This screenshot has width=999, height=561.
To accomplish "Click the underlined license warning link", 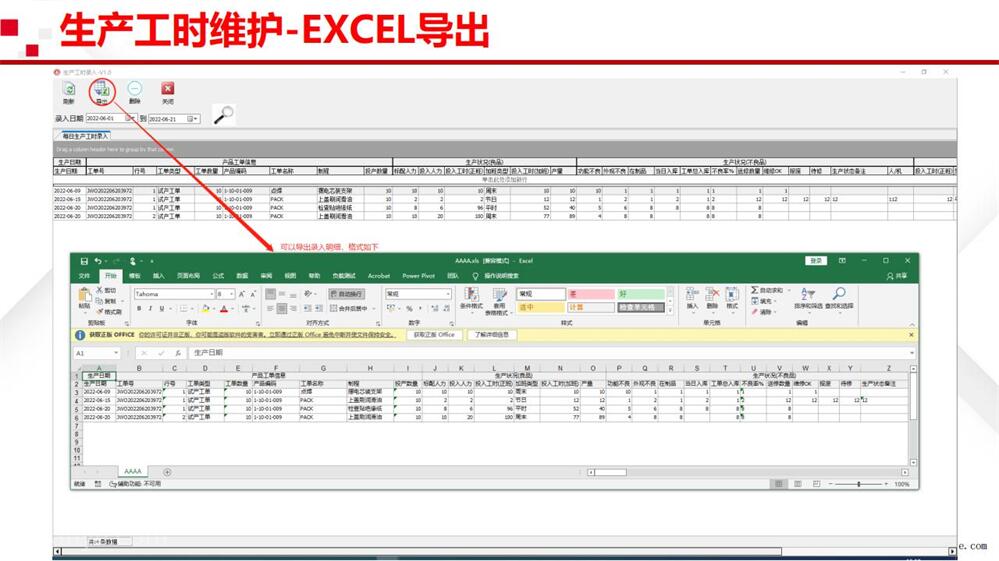I will tap(267, 335).
